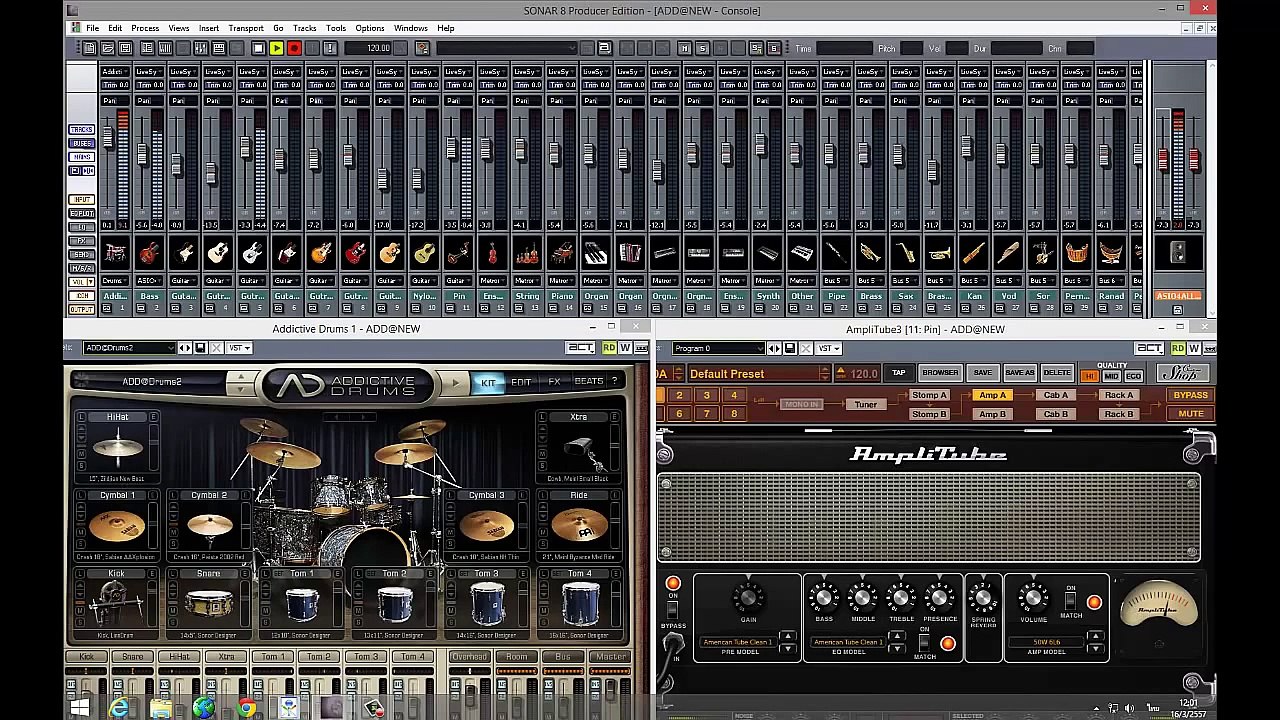The image size is (1280, 720).
Task: Click the Tuner button in AmpliTube chain
Action: point(865,404)
